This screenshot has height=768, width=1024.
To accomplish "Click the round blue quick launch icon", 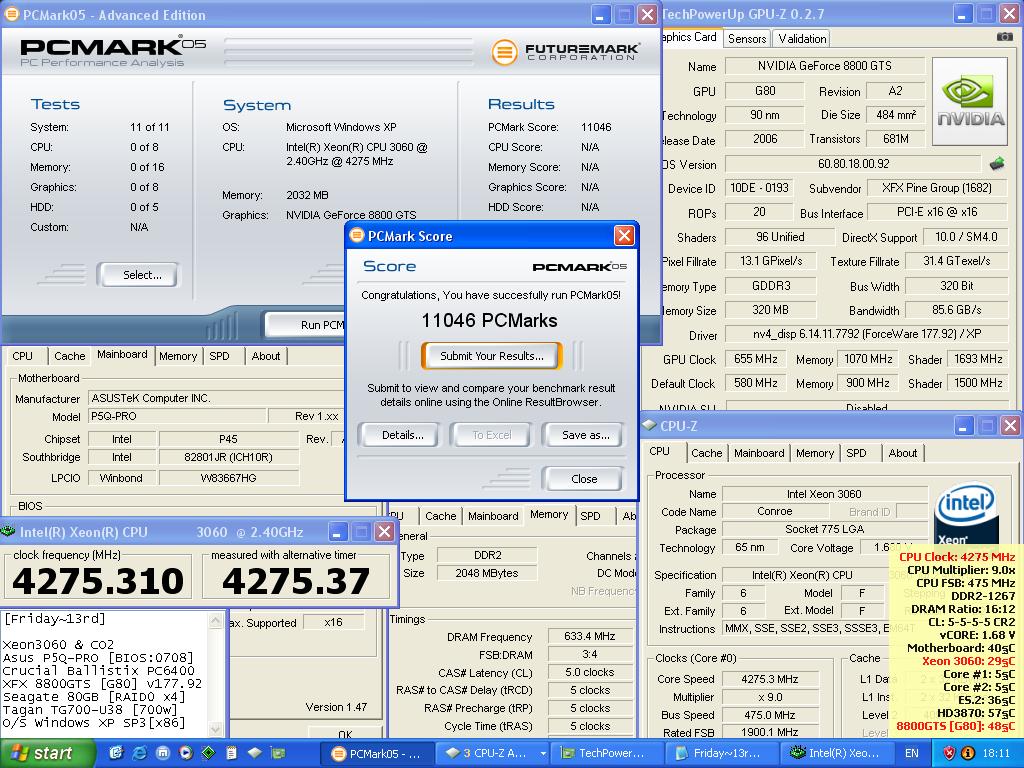I will (x=163, y=753).
